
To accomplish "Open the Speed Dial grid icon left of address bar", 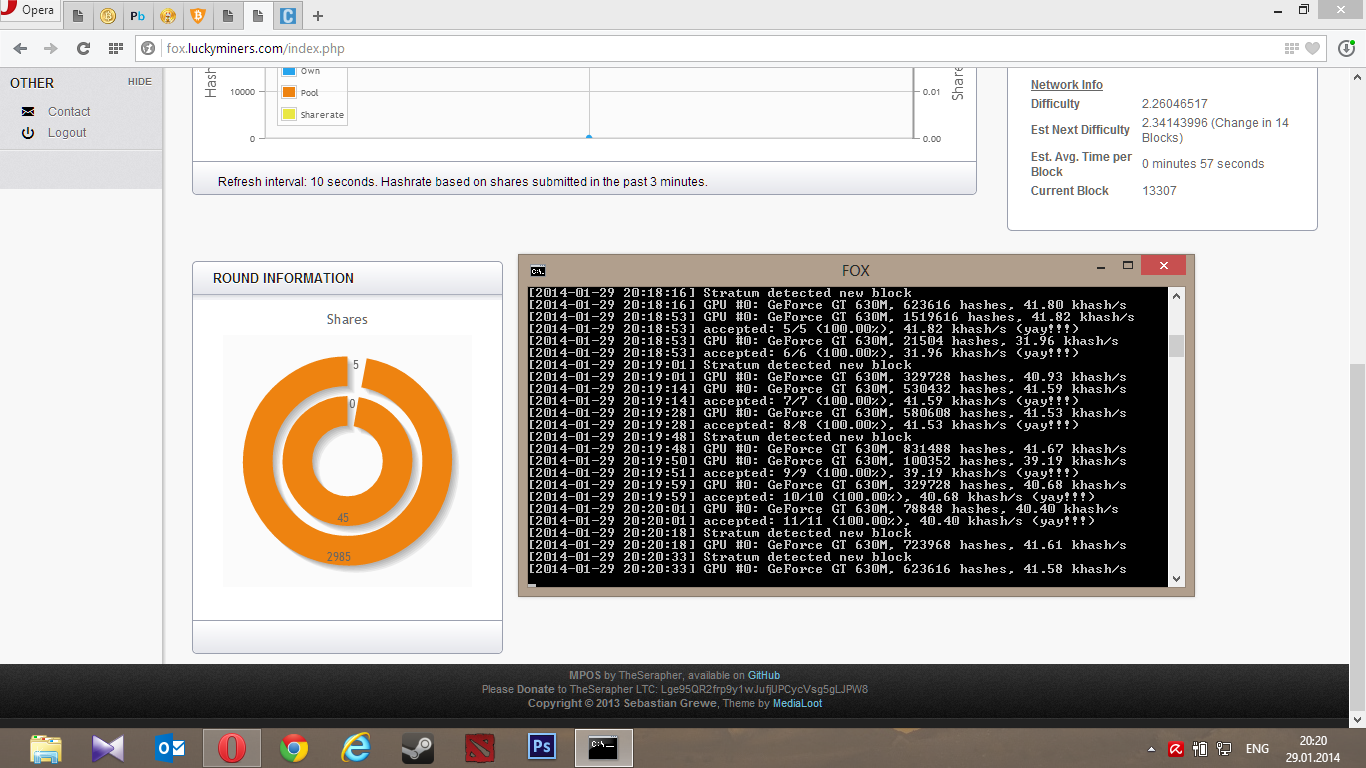I will coord(116,48).
